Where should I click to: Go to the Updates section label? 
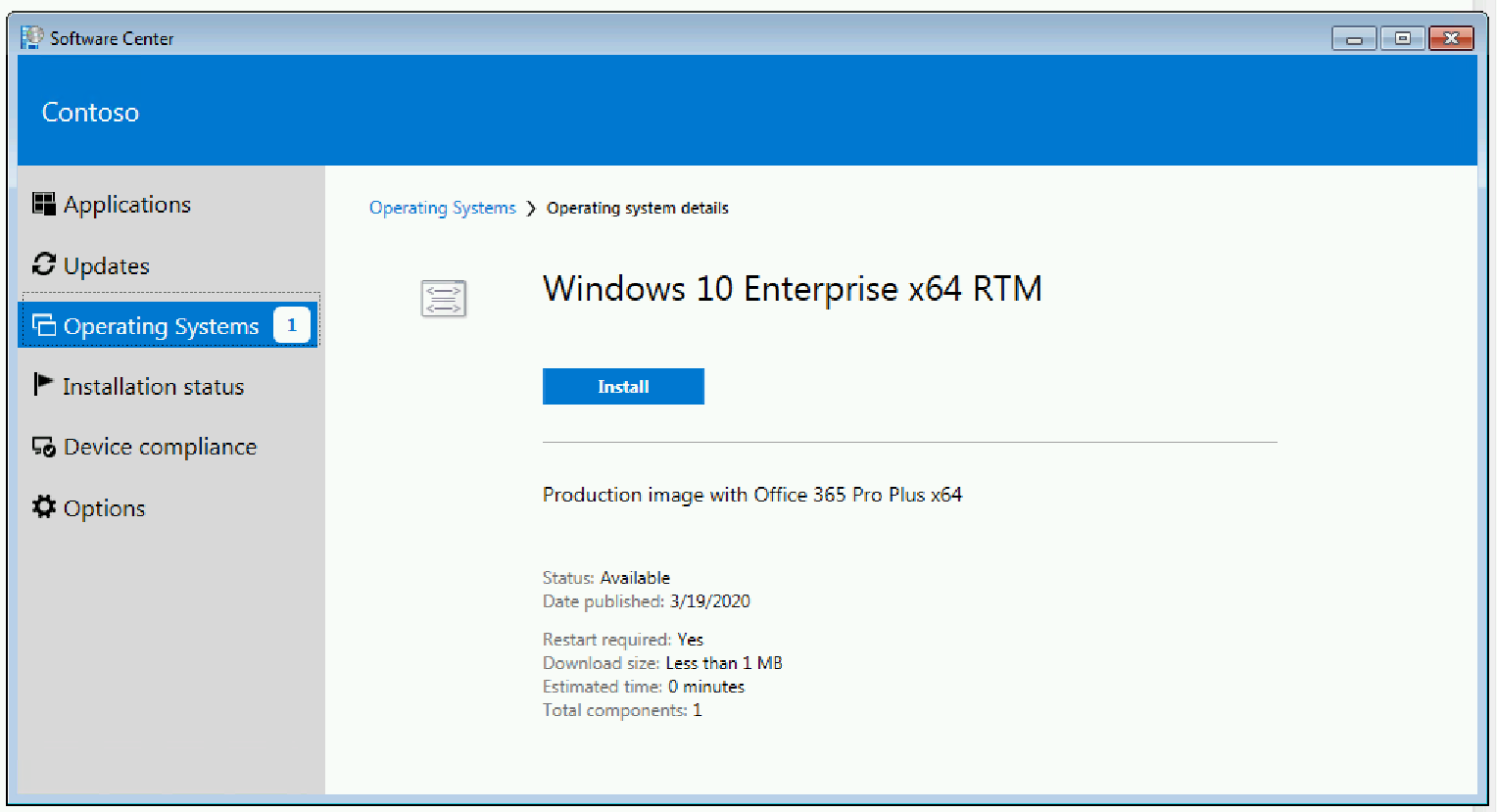pyautogui.click(x=107, y=266)
